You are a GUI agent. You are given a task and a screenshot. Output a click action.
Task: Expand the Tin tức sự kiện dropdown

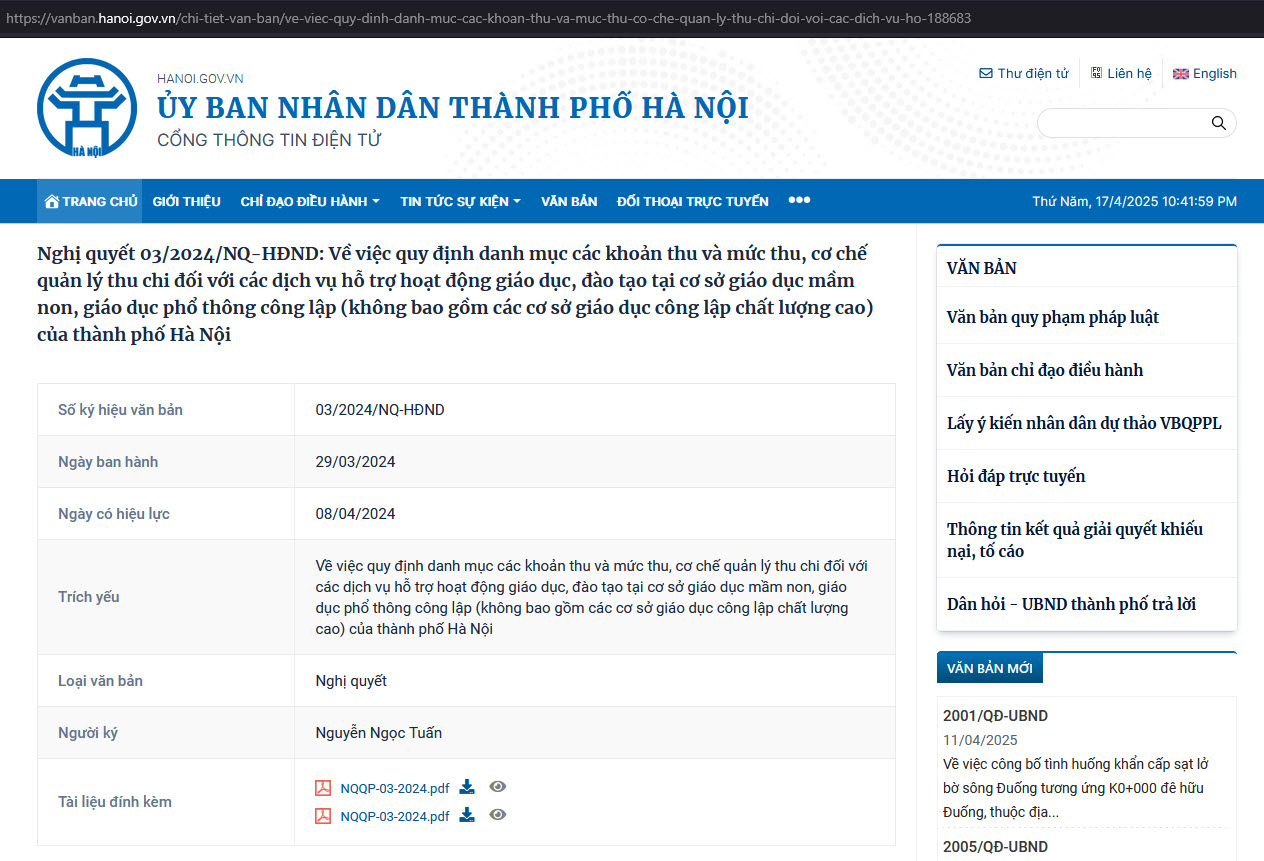click(460, 201)
